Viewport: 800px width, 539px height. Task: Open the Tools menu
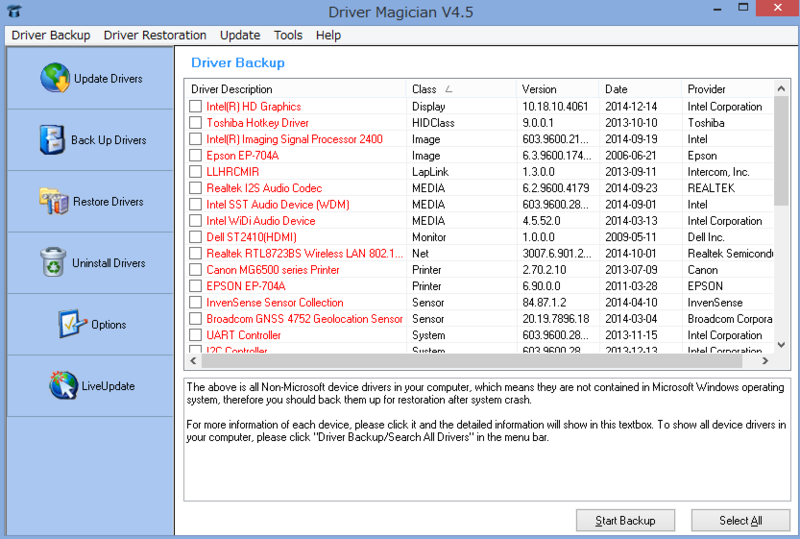(x=288, y=35)
